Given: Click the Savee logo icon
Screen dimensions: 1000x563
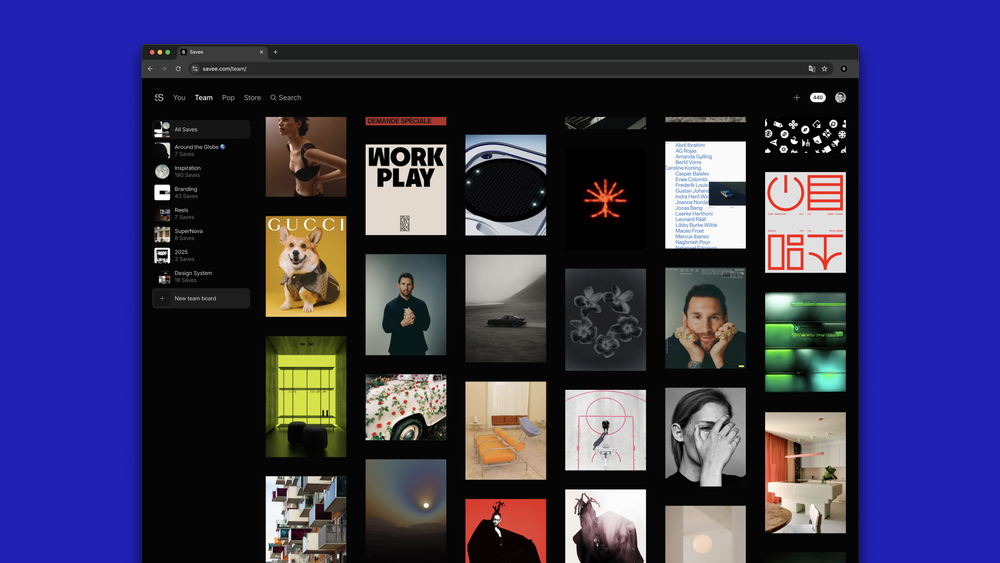Looking at the screenshot, I should (159, 98).
